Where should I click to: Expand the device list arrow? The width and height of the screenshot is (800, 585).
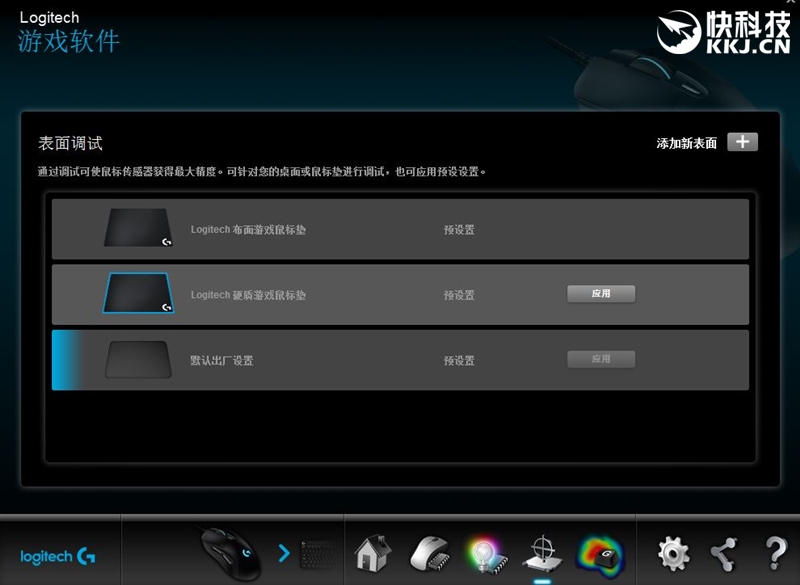[284, 552]
